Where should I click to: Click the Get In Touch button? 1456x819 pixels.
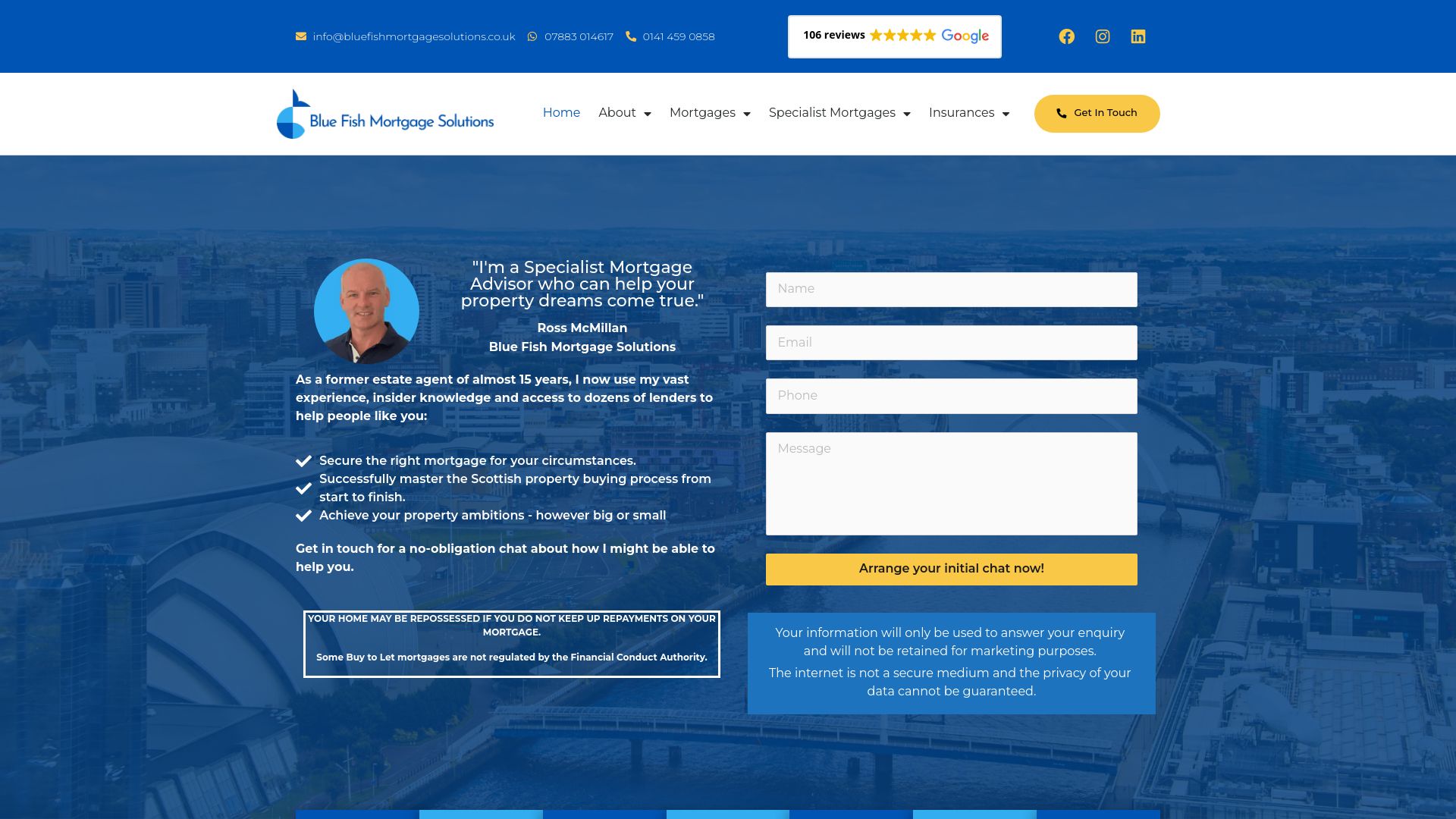pos(1097,113)
